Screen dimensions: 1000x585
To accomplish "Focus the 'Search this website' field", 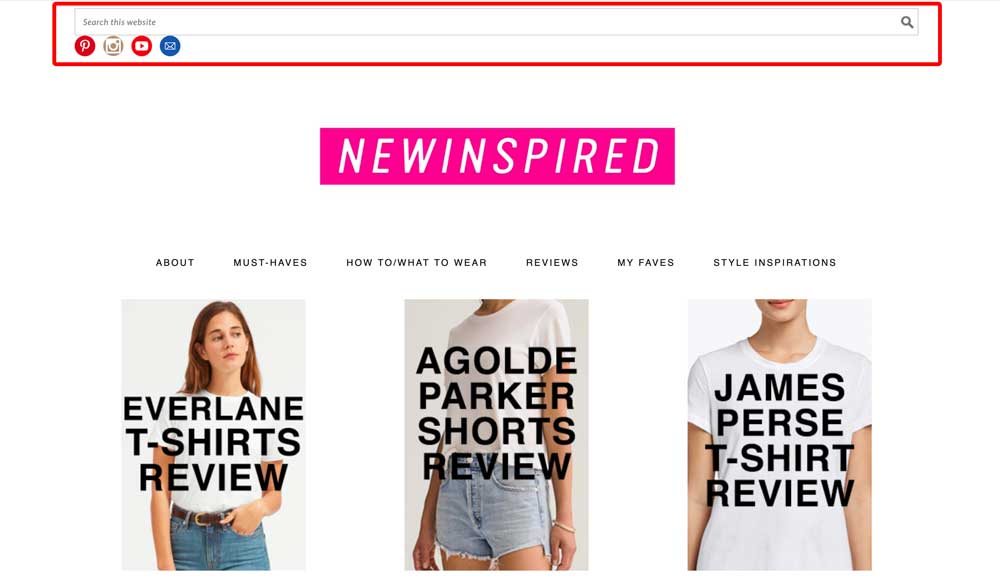I will [x=496, y=22].
